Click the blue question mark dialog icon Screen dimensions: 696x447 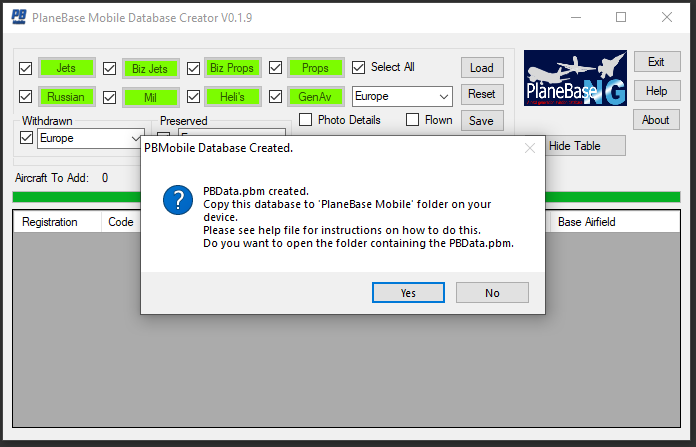178,199
